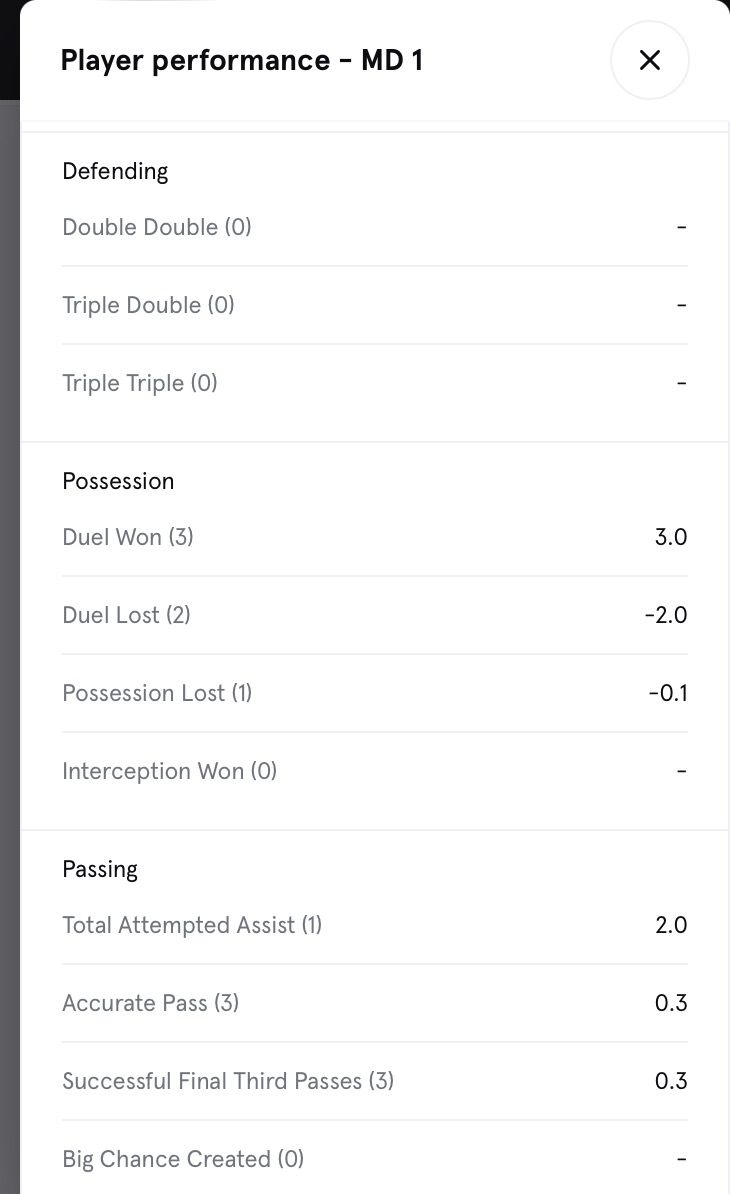Select the Possession section heading
Screen dimensions: 730x1194
coord(118,481)
